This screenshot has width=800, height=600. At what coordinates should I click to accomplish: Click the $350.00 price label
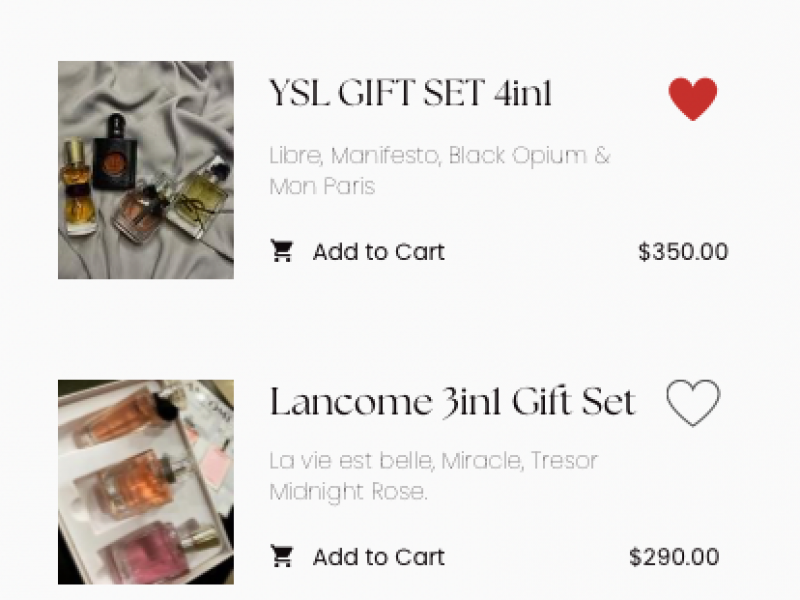point(683,252)
